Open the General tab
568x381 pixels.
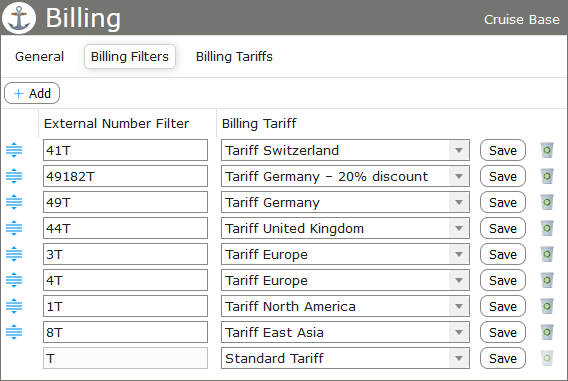click(39, 56)
